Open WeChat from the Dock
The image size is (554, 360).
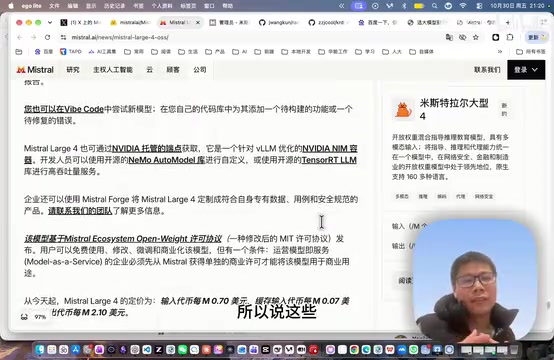point(183,350)
